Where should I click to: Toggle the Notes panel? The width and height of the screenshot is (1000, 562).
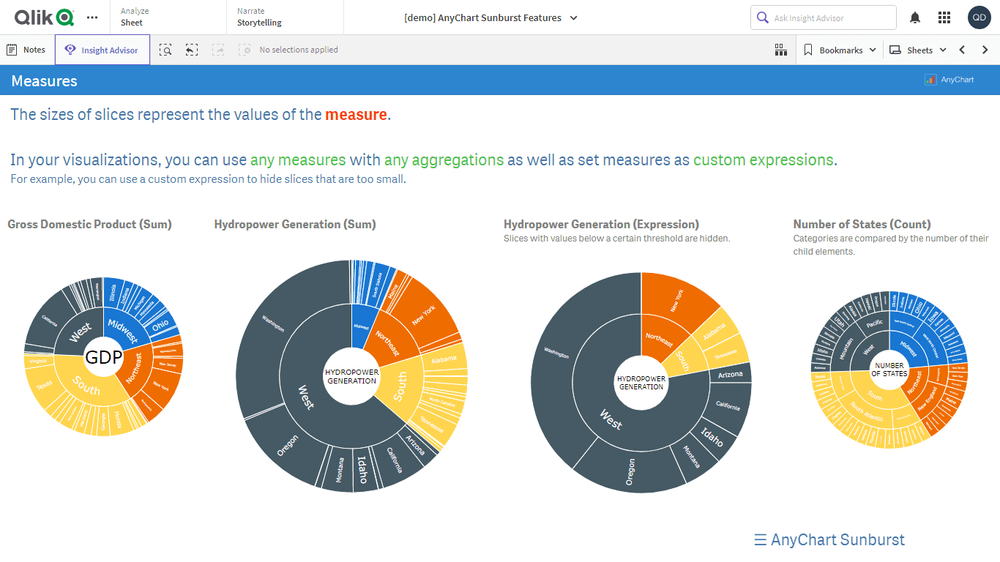(x=26, y=50)
